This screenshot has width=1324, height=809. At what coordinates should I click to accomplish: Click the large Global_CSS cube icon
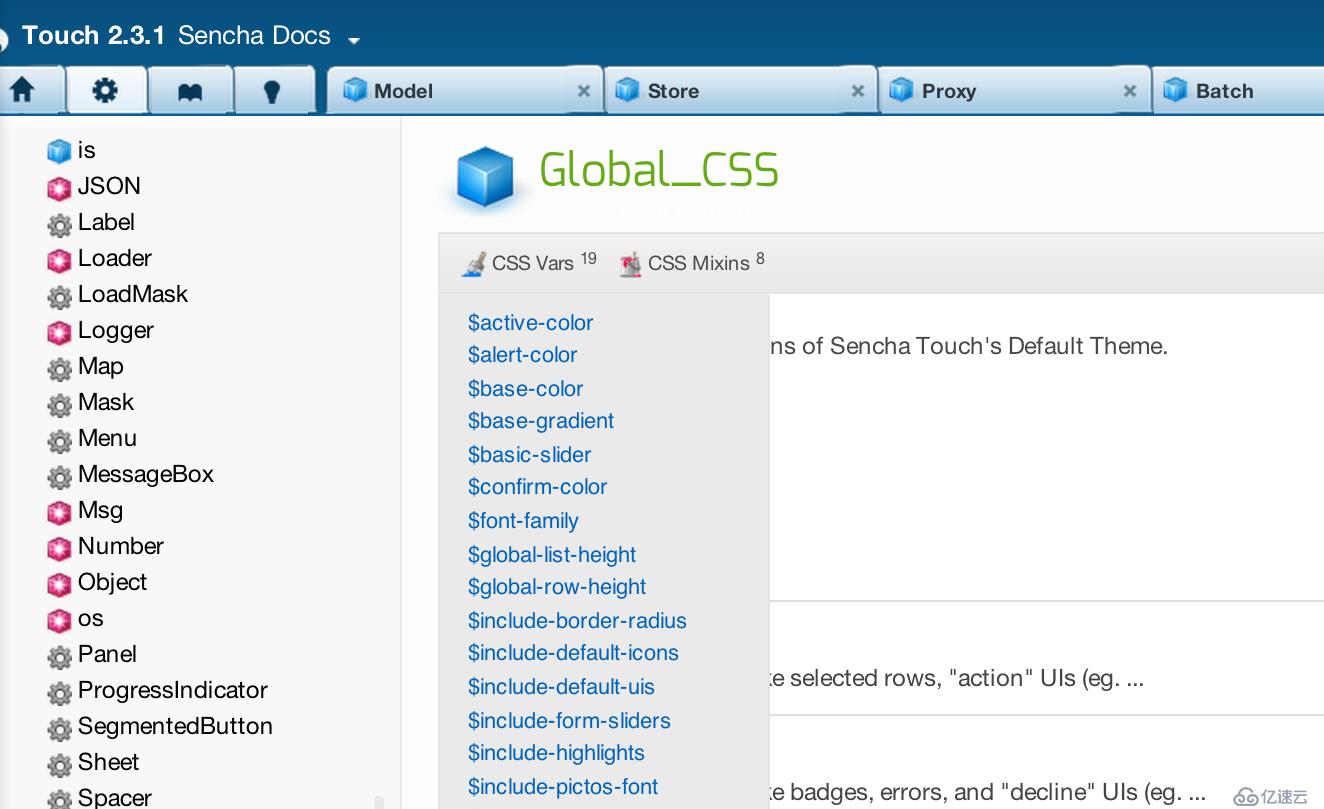(x=485, y=177)
